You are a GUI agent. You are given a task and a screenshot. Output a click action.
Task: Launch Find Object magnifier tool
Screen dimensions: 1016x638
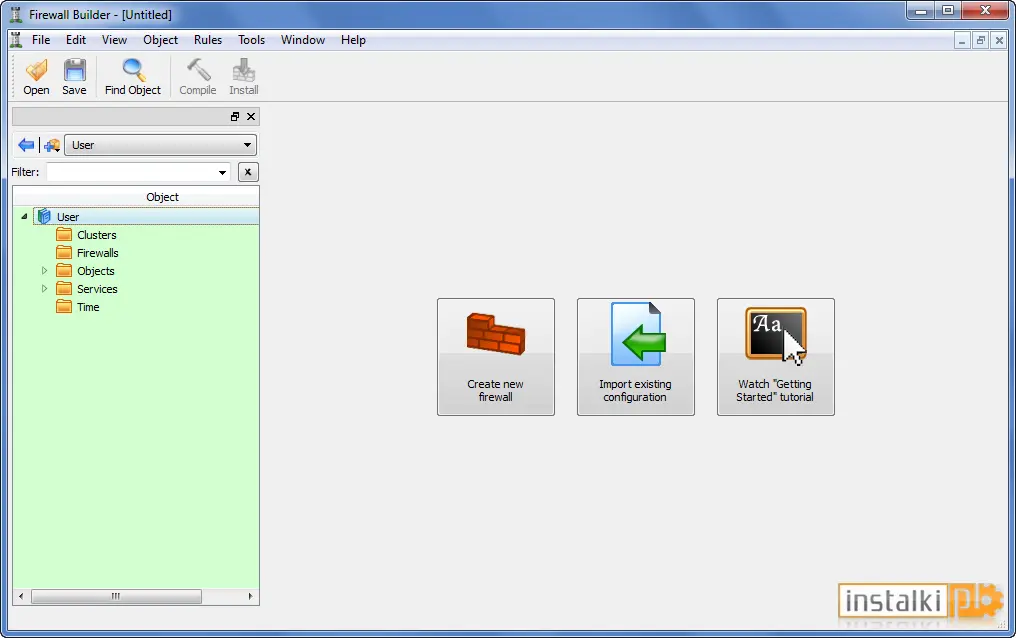133,77
